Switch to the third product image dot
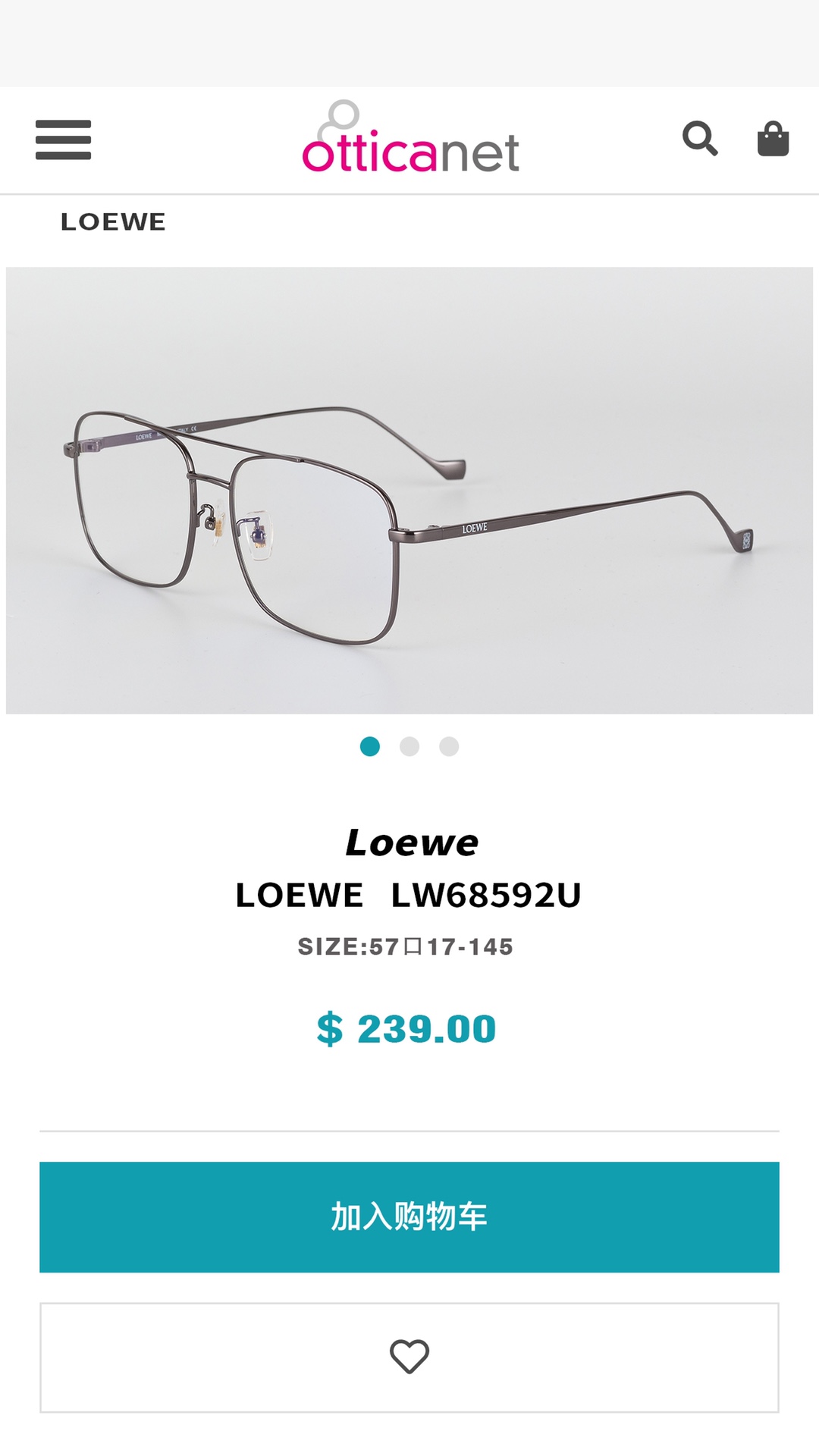The image size is (819, 1456). [449, 746]
